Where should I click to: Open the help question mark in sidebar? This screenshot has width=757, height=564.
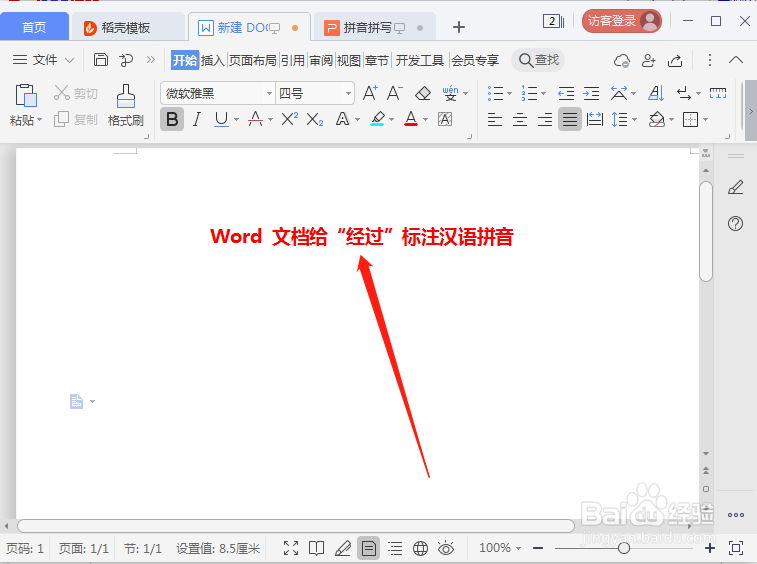coord(735,223)
